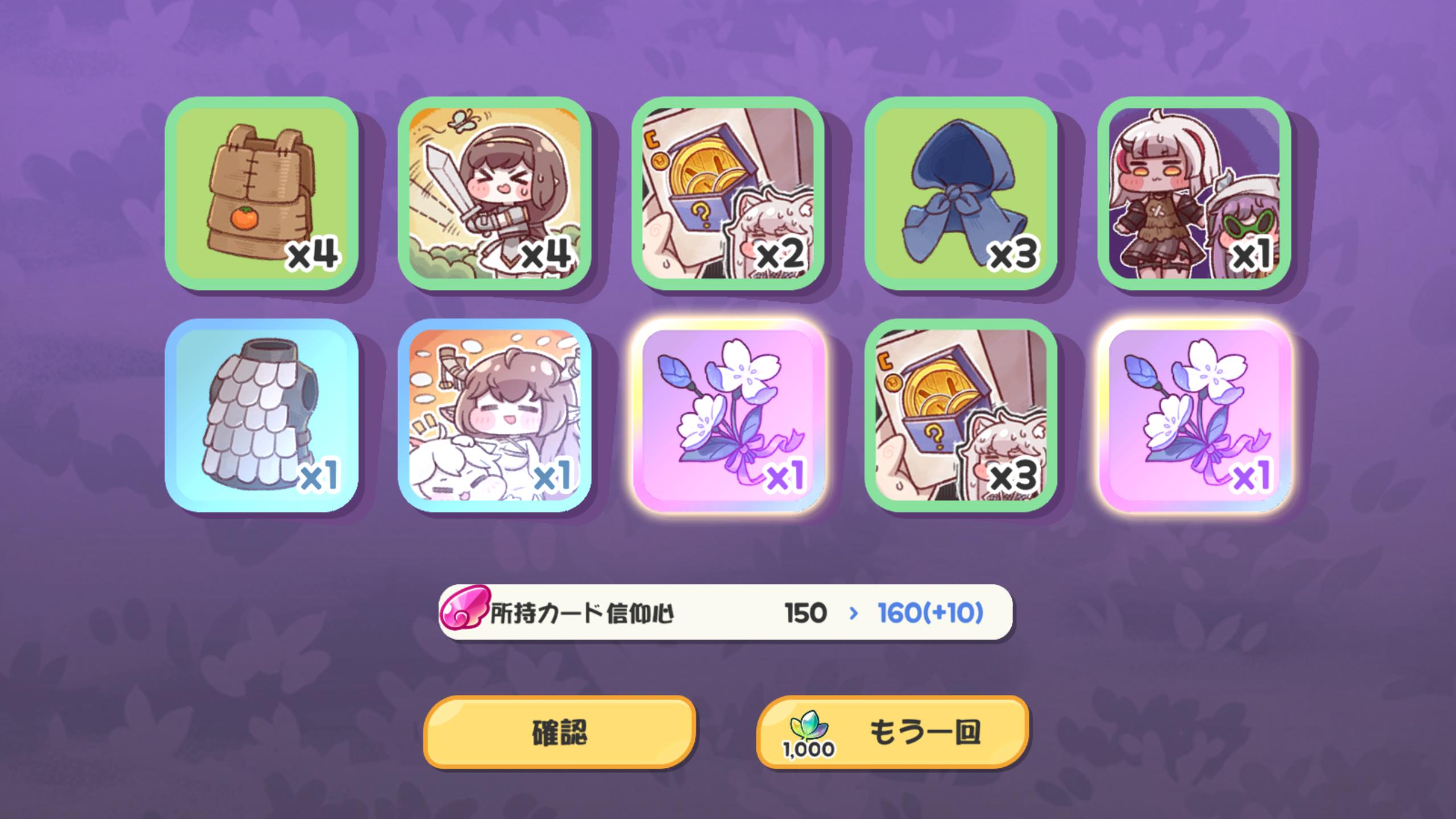Select the sword girl card x4
The width and height of the screenshot is (1456, 819).
pyautogui.click(x=495, y=193)
